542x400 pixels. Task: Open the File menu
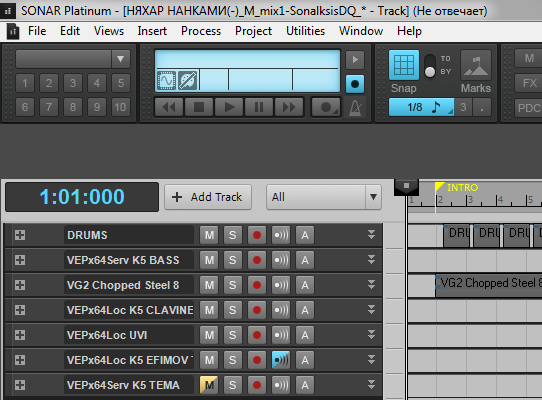pos(37,31)
